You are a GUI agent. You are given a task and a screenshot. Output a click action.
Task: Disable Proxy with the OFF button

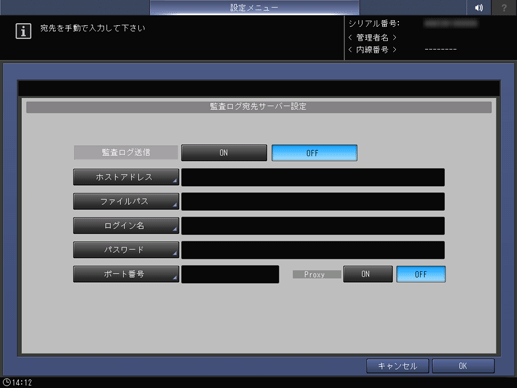click(x=421, y=274)
